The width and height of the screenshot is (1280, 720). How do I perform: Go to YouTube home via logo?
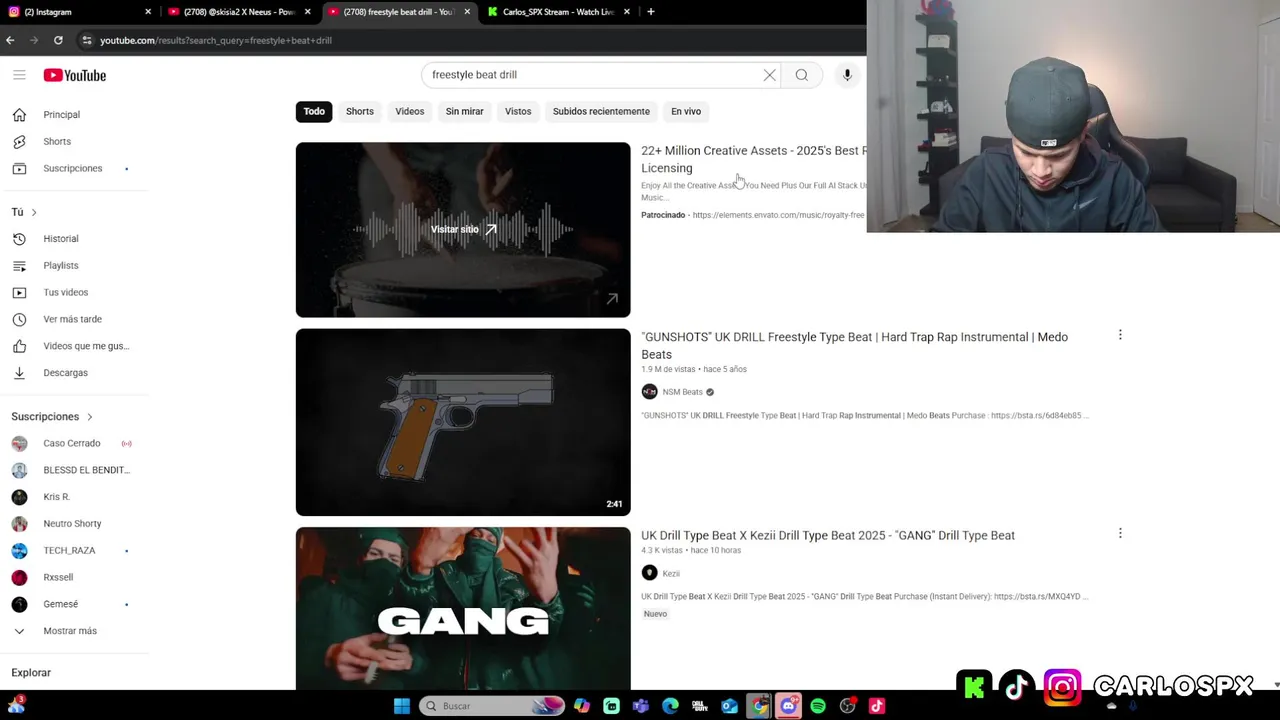pyautogui.click(x=75, y=75)
